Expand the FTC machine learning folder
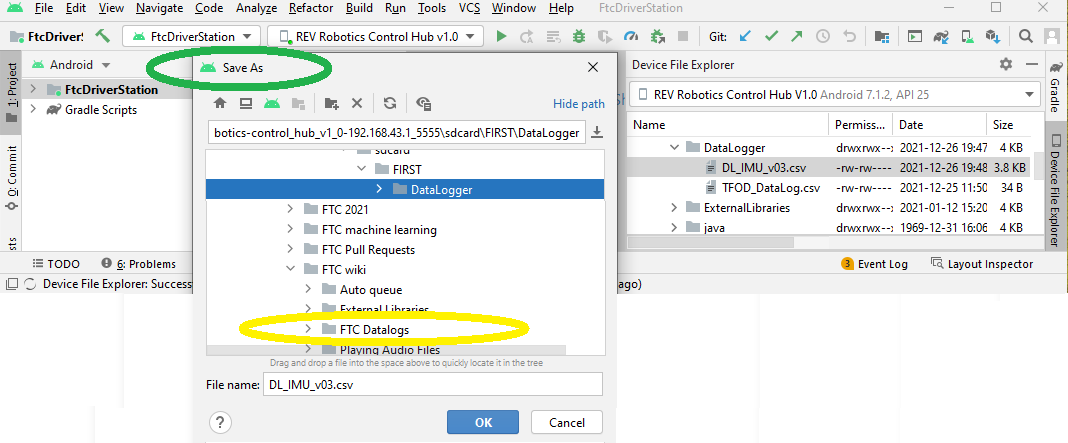This screenshot has height=443, width=1068. pos(290,229)
